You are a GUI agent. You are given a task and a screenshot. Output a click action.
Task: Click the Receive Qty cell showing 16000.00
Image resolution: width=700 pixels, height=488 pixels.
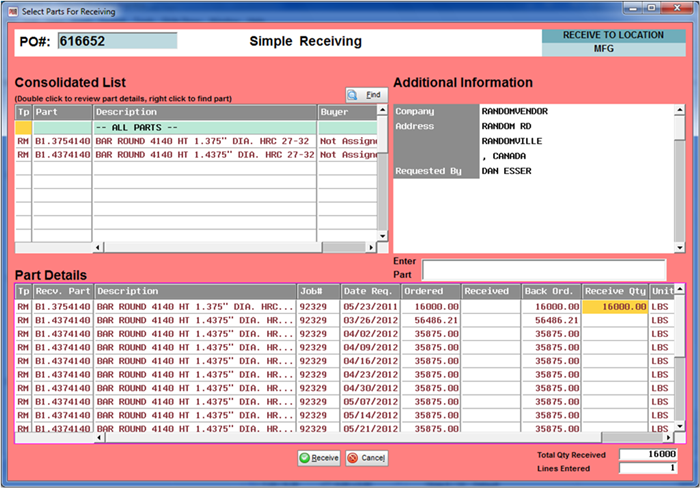pyautogui.click(x=615, y=307)
